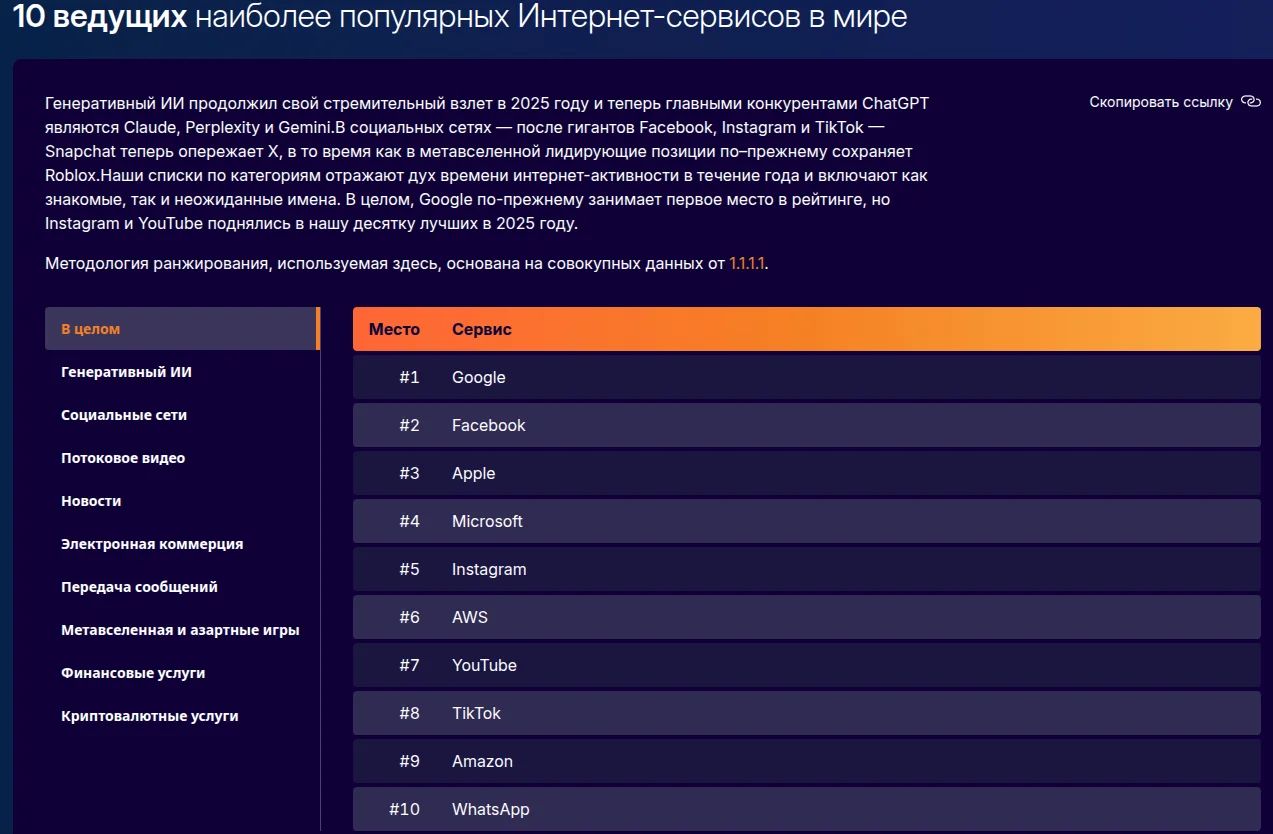Image resolution: width=1273 pixels, height=834 pixels.
Task: Click the #5 rank number
Action: point(409,569)
